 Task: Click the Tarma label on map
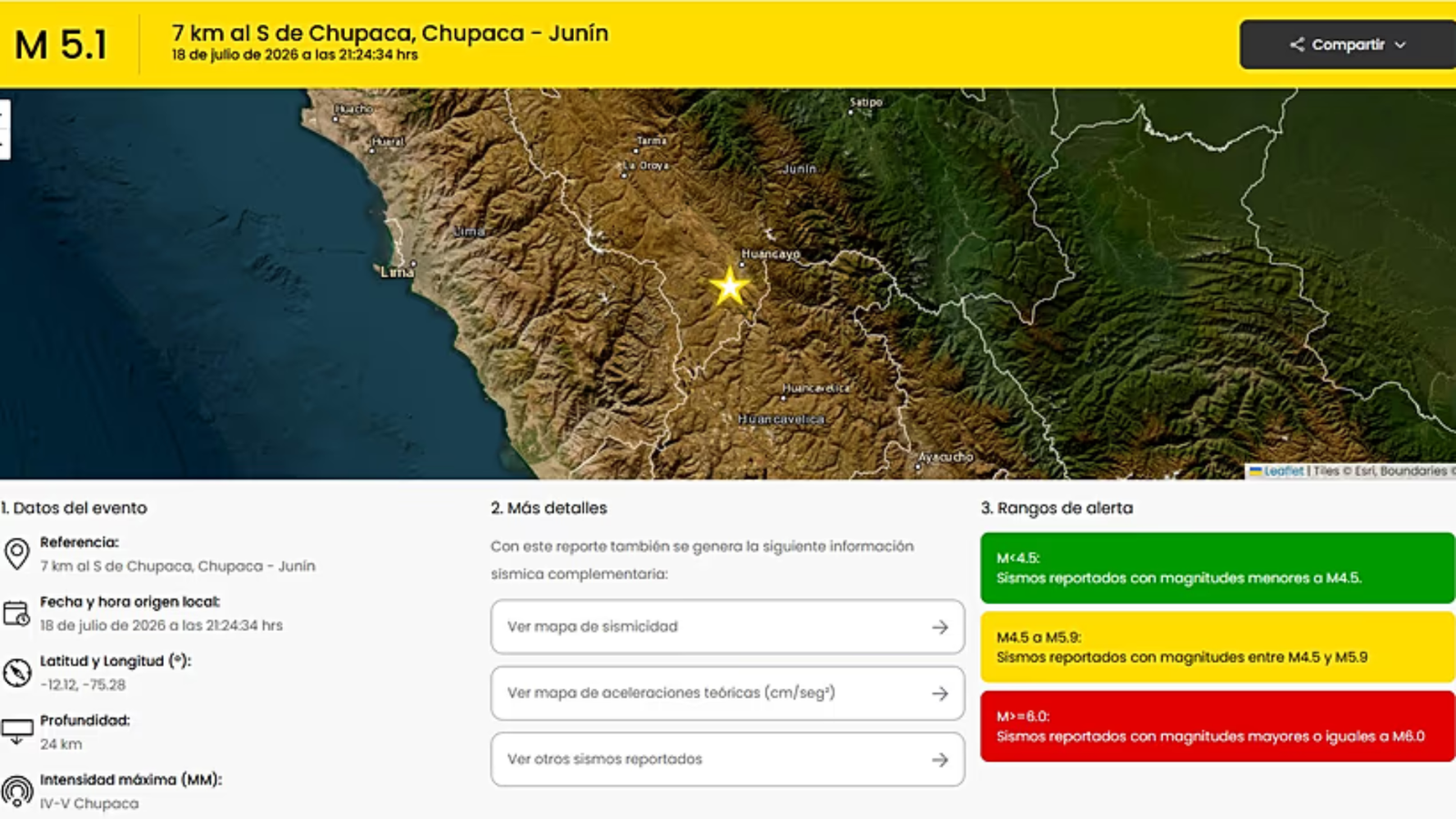(652, 140)
